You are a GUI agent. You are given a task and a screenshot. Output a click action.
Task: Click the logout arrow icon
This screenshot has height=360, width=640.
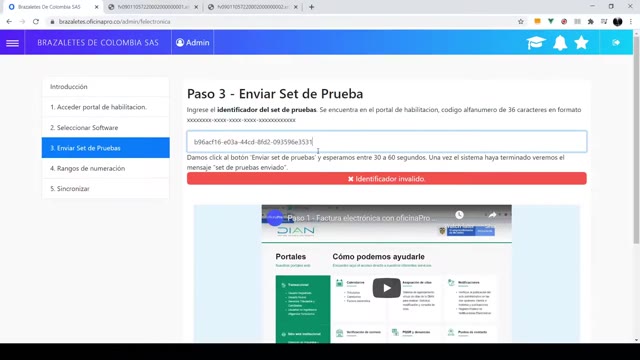[x=616, y=42]
